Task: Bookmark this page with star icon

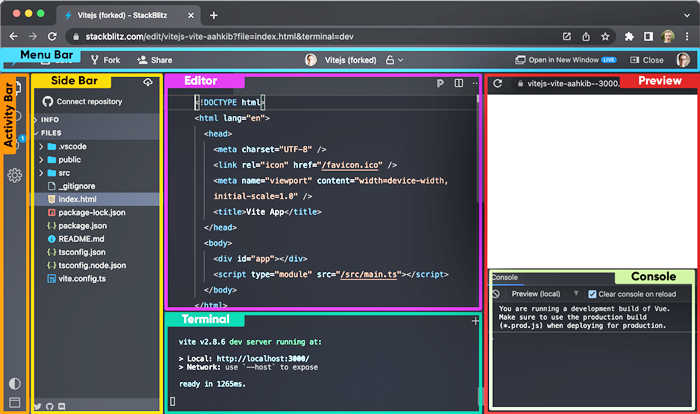Action: [605, 37]
